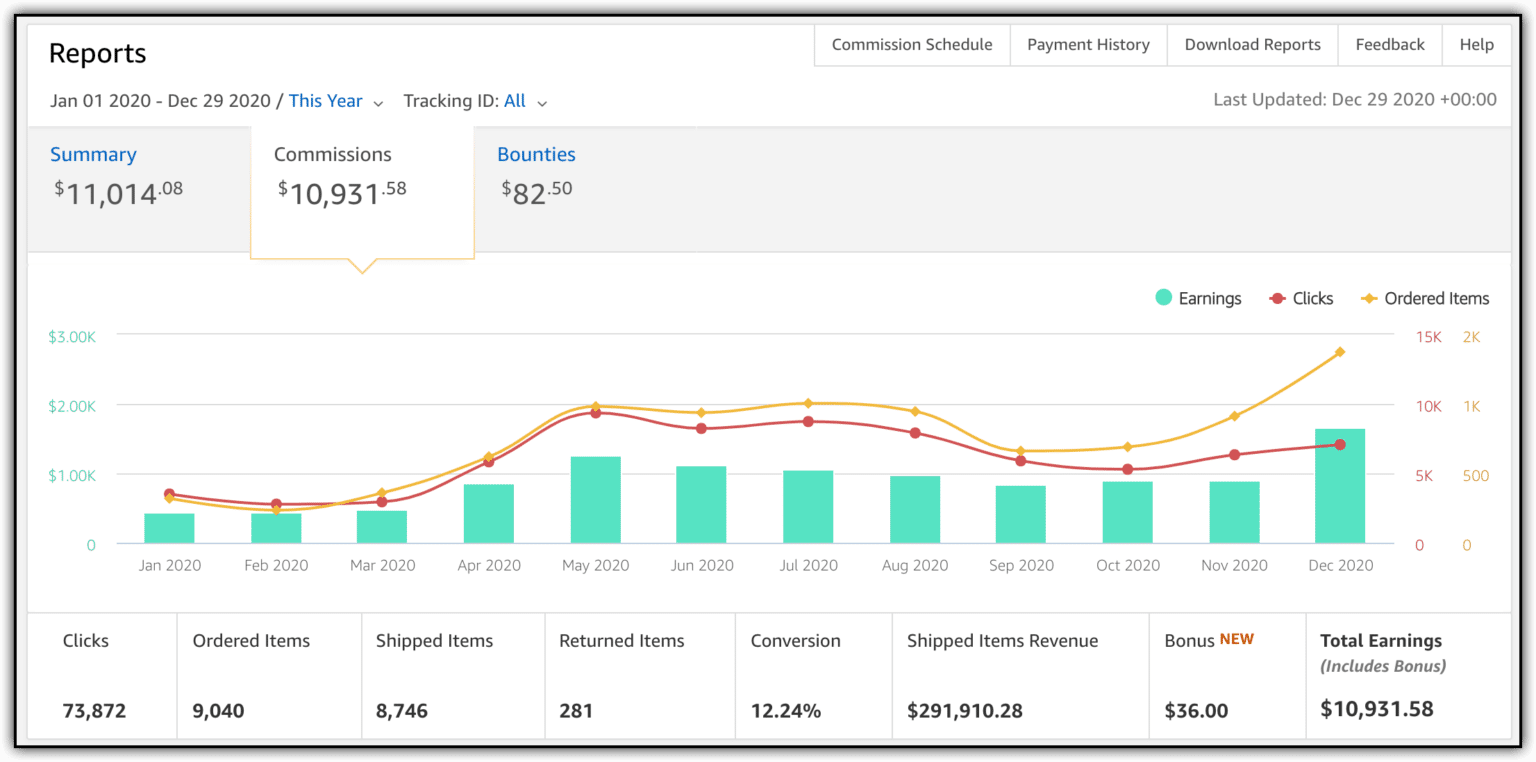Send Feedback

tap(1390, 45)
